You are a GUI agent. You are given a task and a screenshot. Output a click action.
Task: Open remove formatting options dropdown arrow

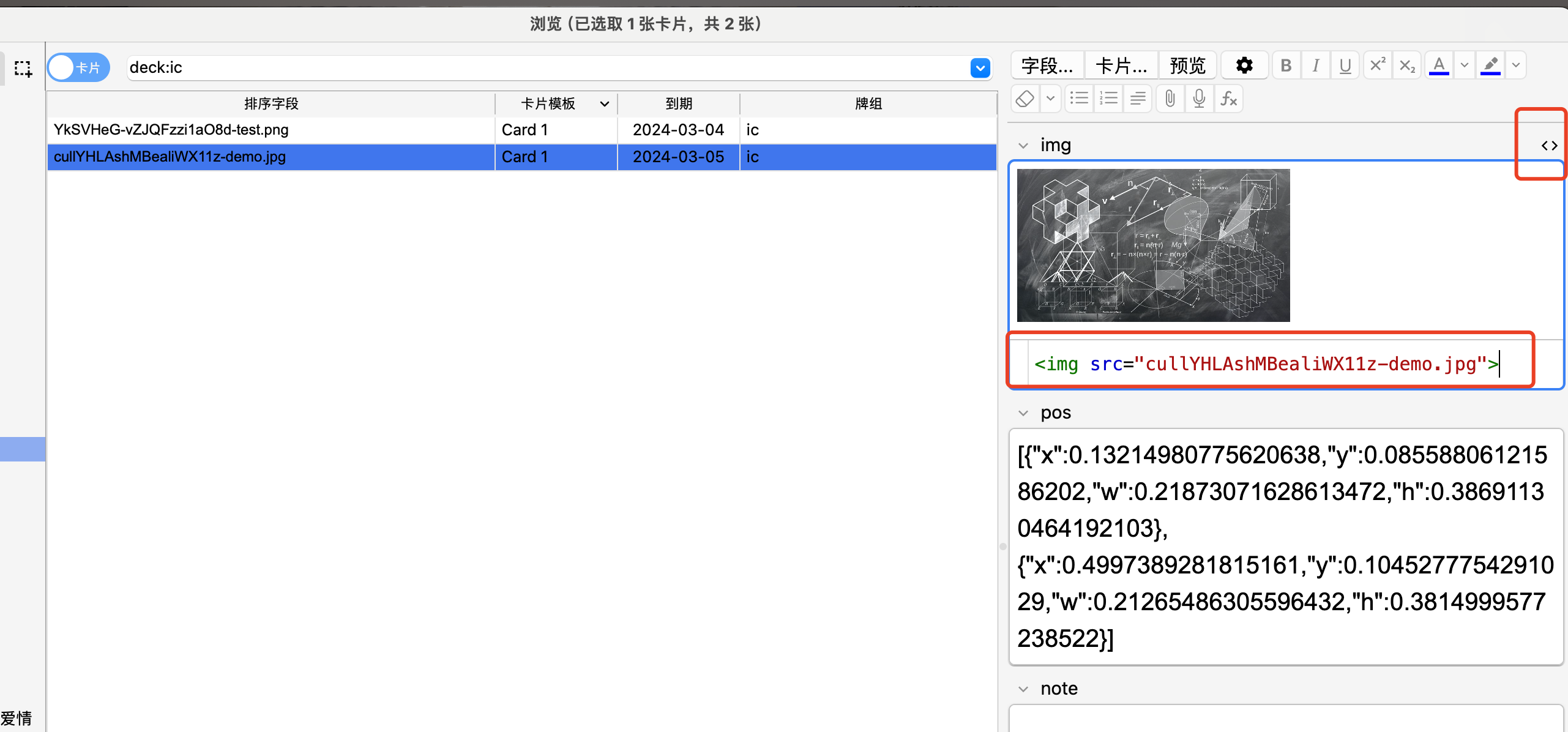click(1050, 99)
